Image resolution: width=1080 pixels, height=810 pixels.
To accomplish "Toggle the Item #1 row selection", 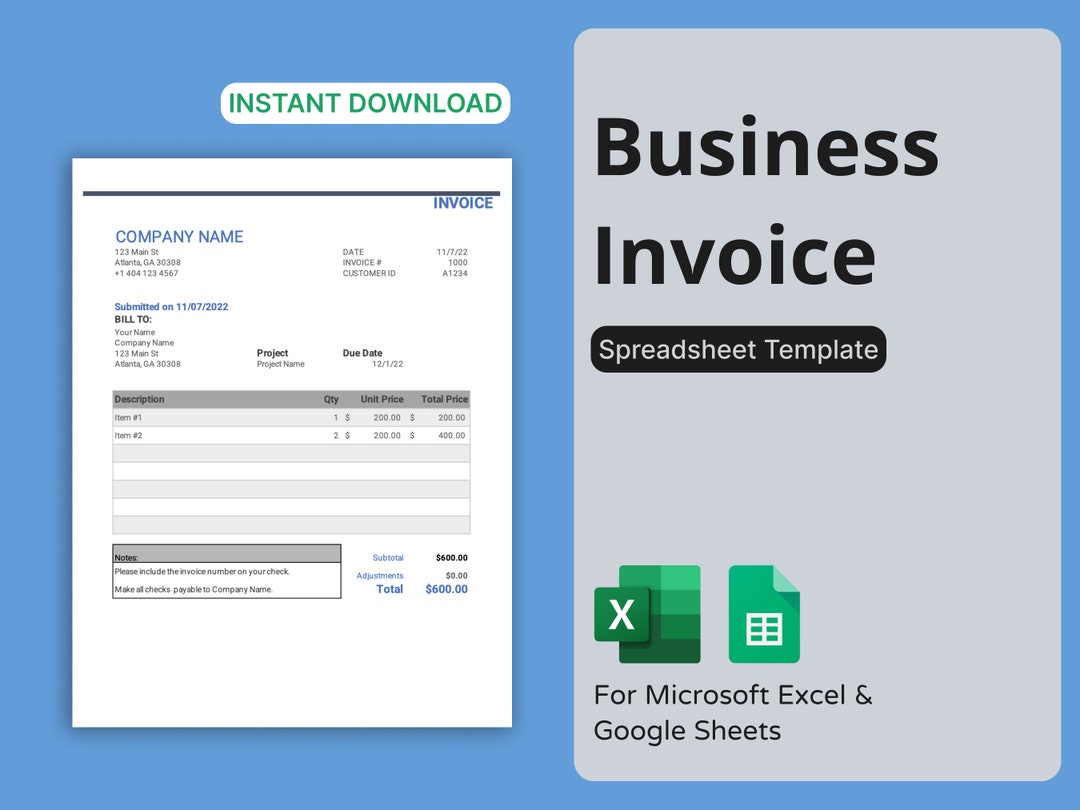I will 290,417.
